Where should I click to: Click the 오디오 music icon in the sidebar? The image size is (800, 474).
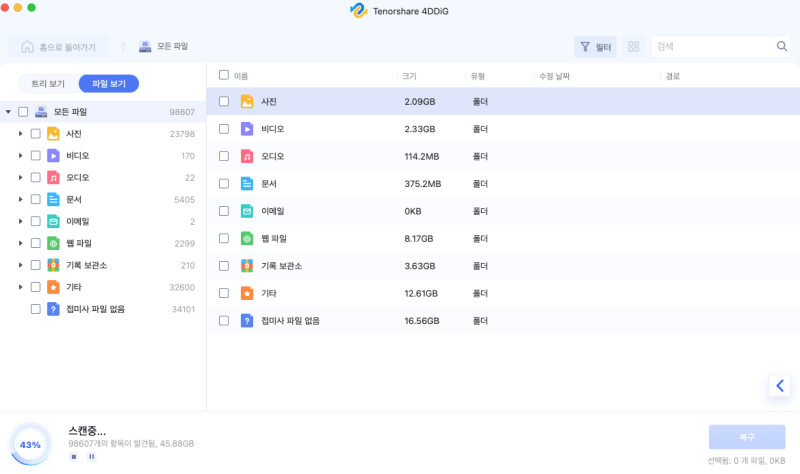(x=54, y=178)
